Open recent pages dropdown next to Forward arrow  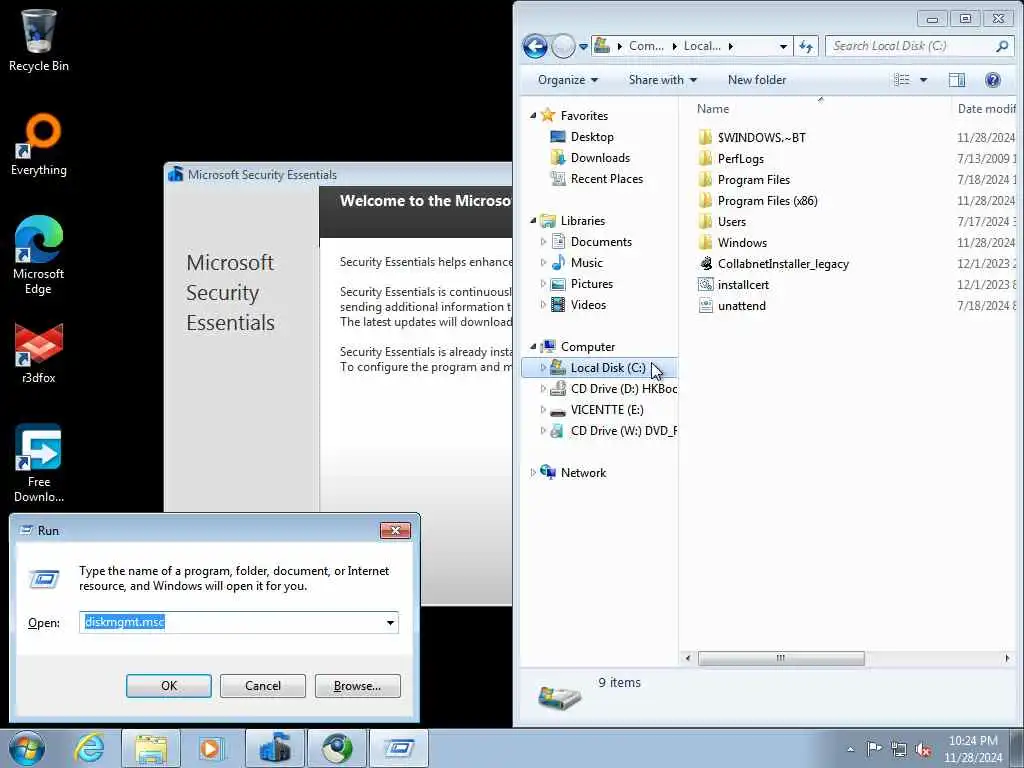pyautogui.click(x=583, y=47)
